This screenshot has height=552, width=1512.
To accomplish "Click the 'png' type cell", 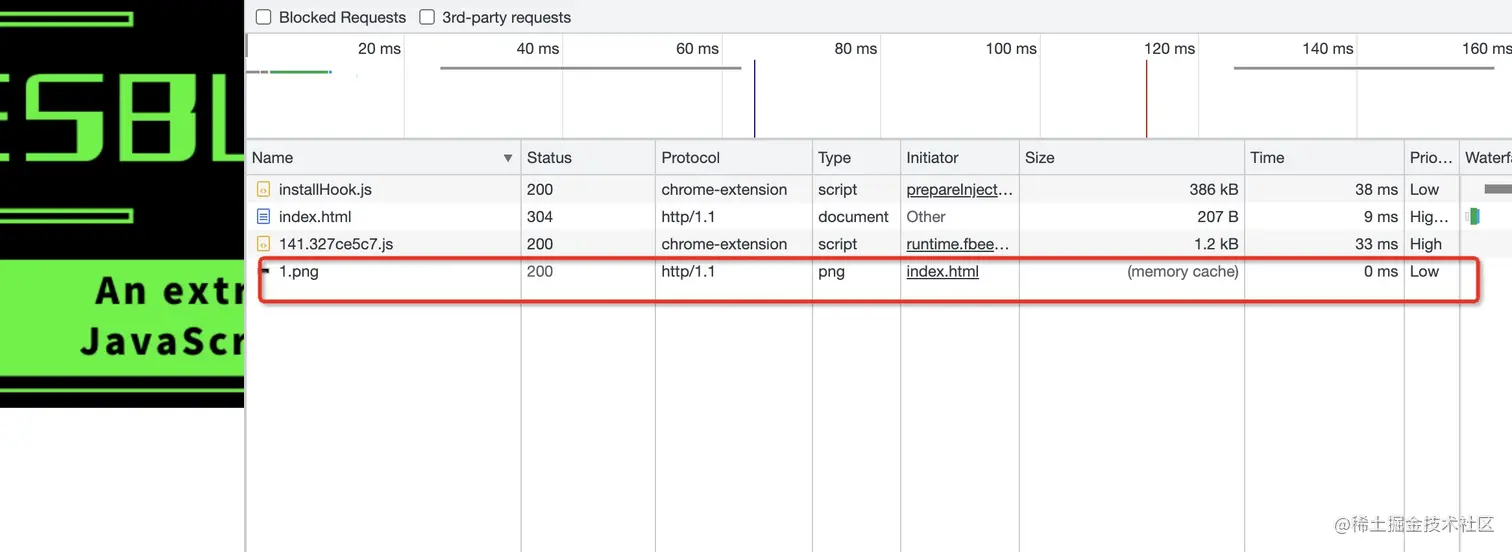I will click(x=831, y=271).
